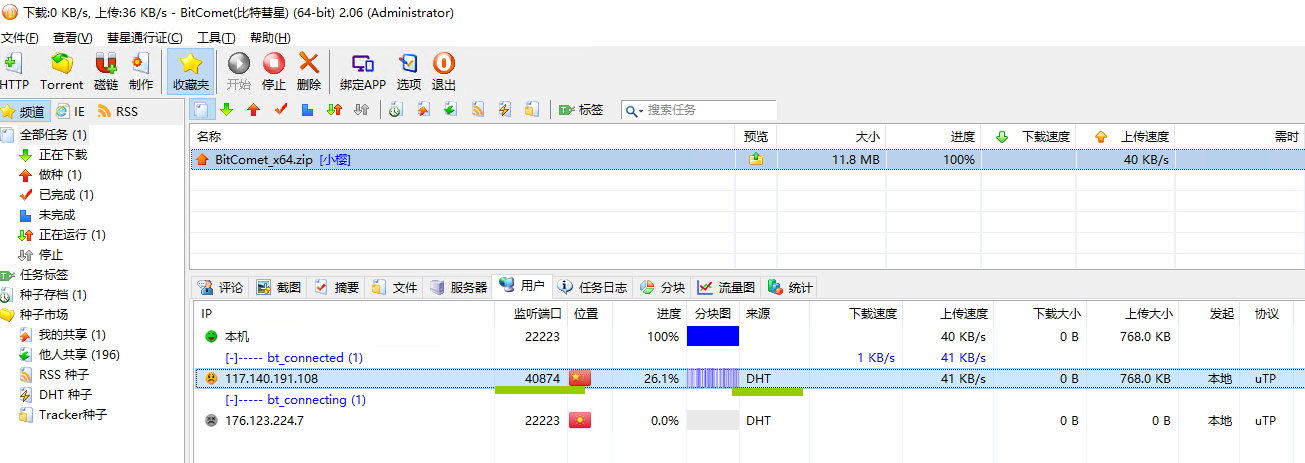The image size is (1305, 463).
Task: Open the 文件(F) menu
Action: [x=20, y=37]
